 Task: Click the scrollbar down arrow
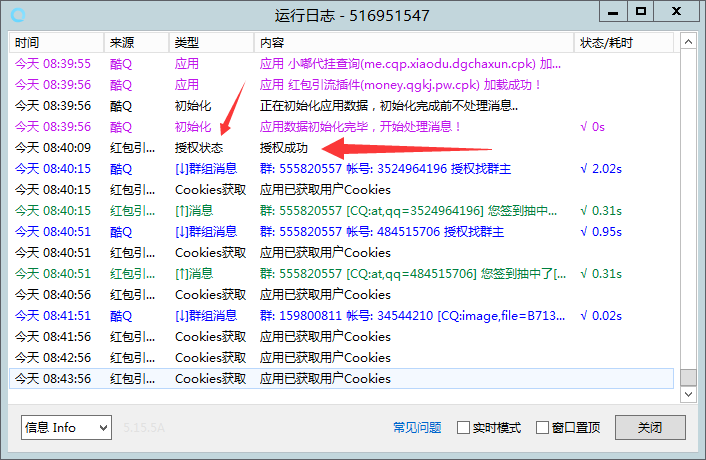(688, 394)
